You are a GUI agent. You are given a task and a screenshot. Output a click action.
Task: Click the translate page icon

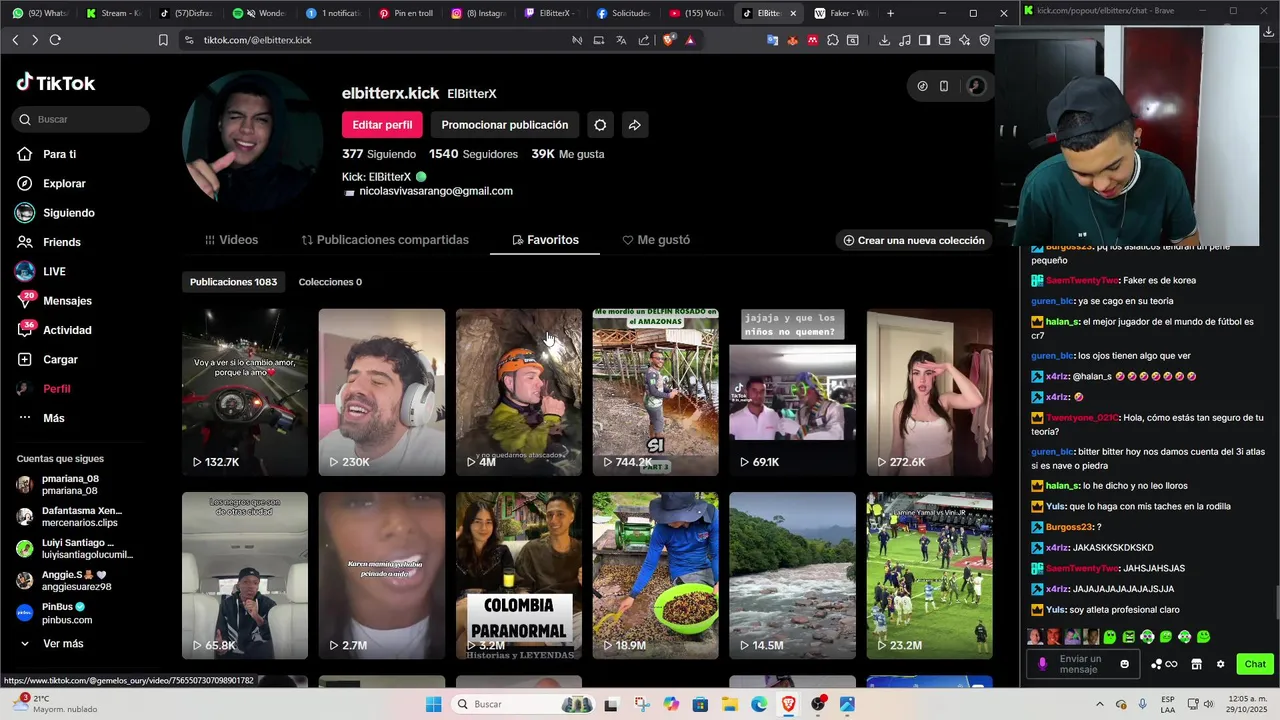[x=621, y=40]
